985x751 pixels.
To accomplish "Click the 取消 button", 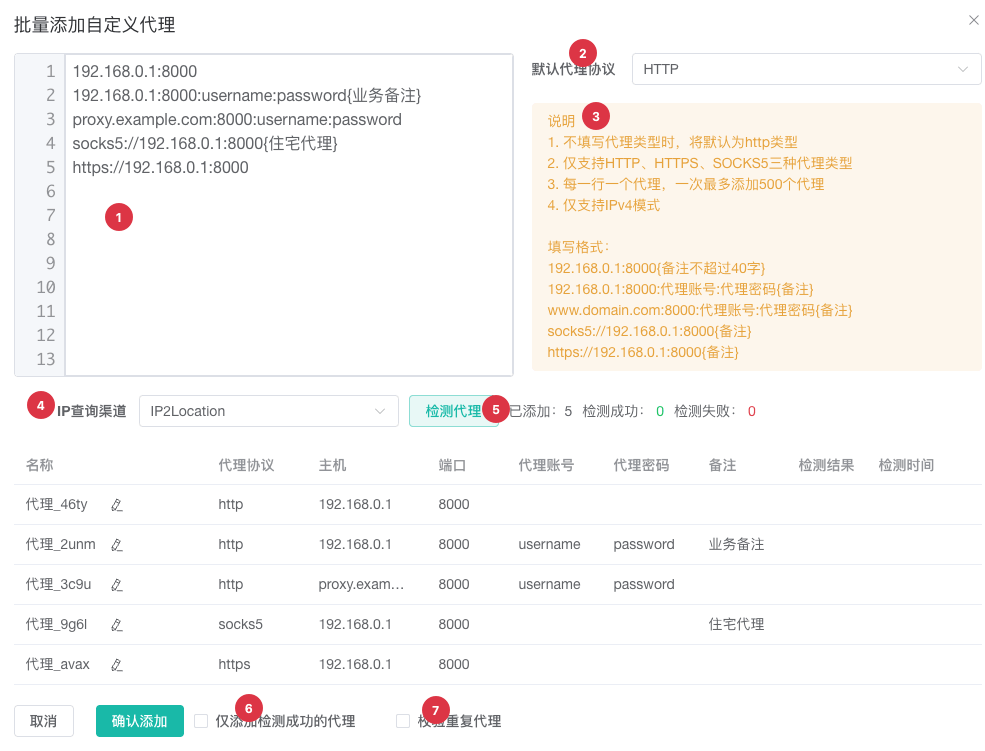I will (43, 721).
